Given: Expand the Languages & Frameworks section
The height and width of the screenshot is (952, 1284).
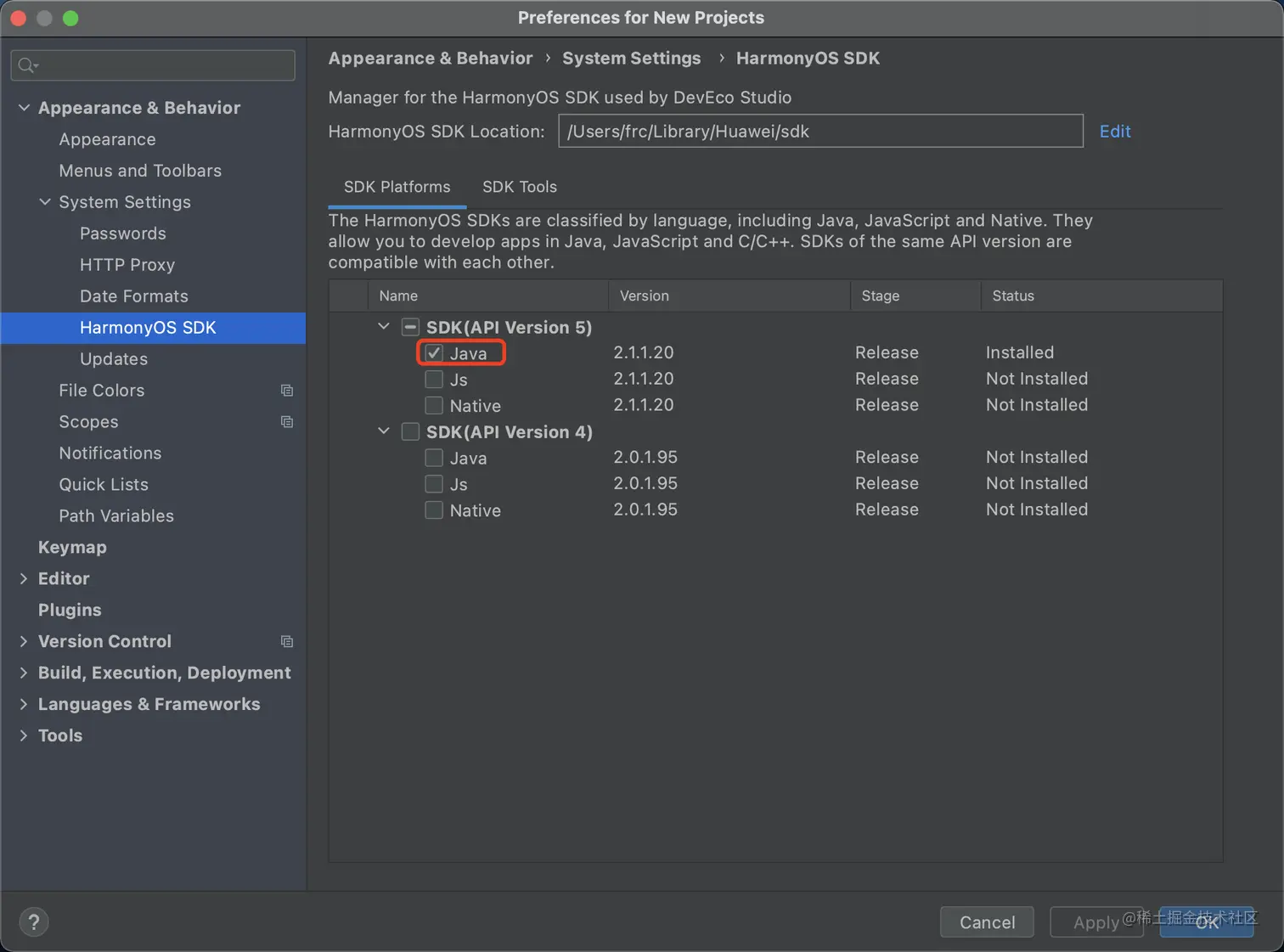Looking at the screenshot, I should click(x=24, y=704).
